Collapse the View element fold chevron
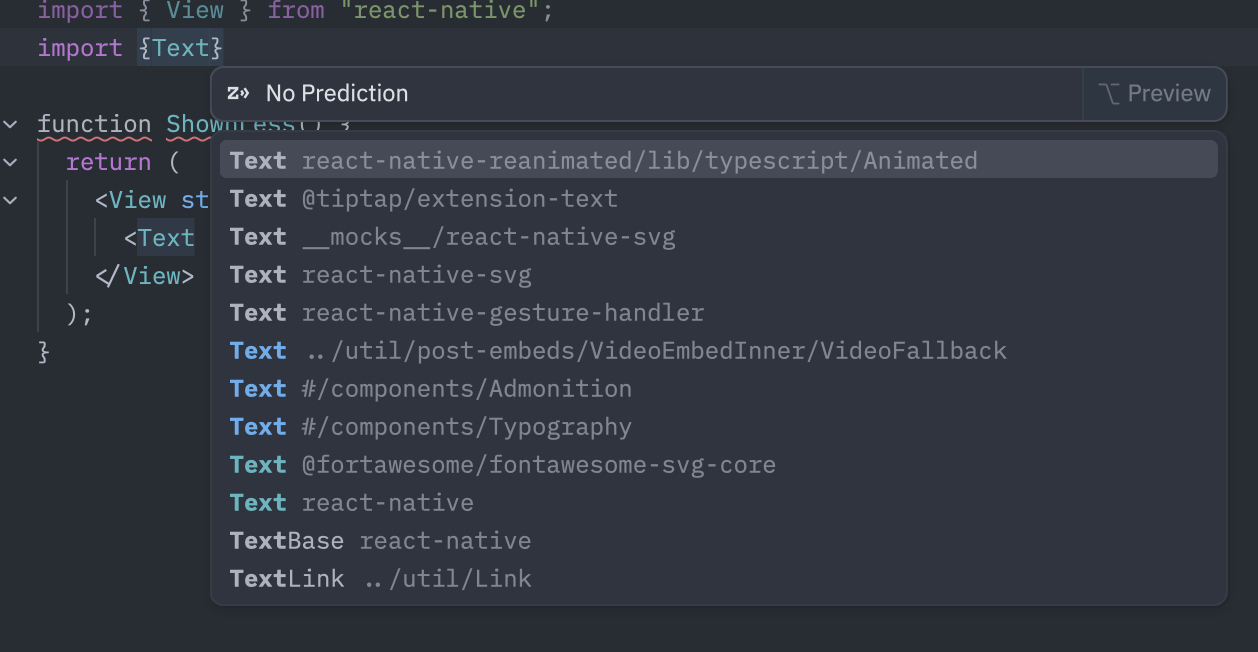1258x652 pixels. [11, 200]
